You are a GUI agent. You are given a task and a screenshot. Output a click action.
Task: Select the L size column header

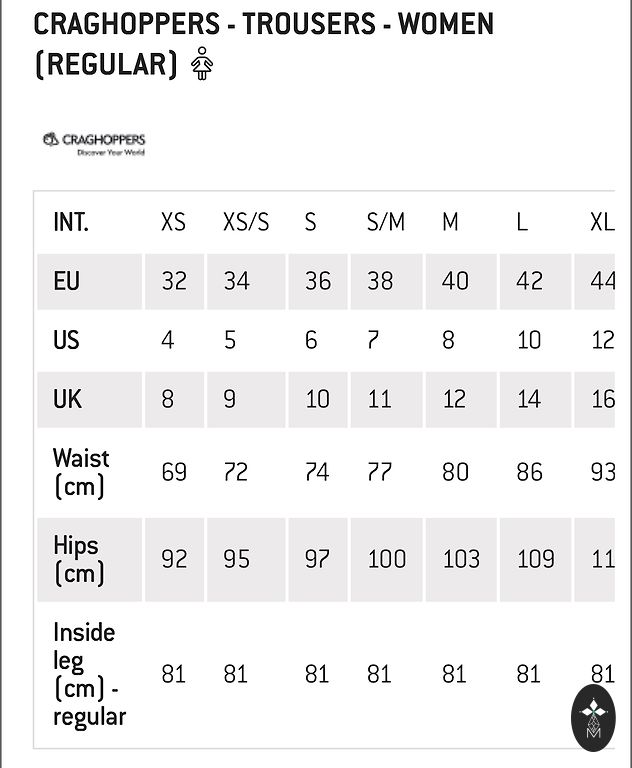[x=522, y=222]
